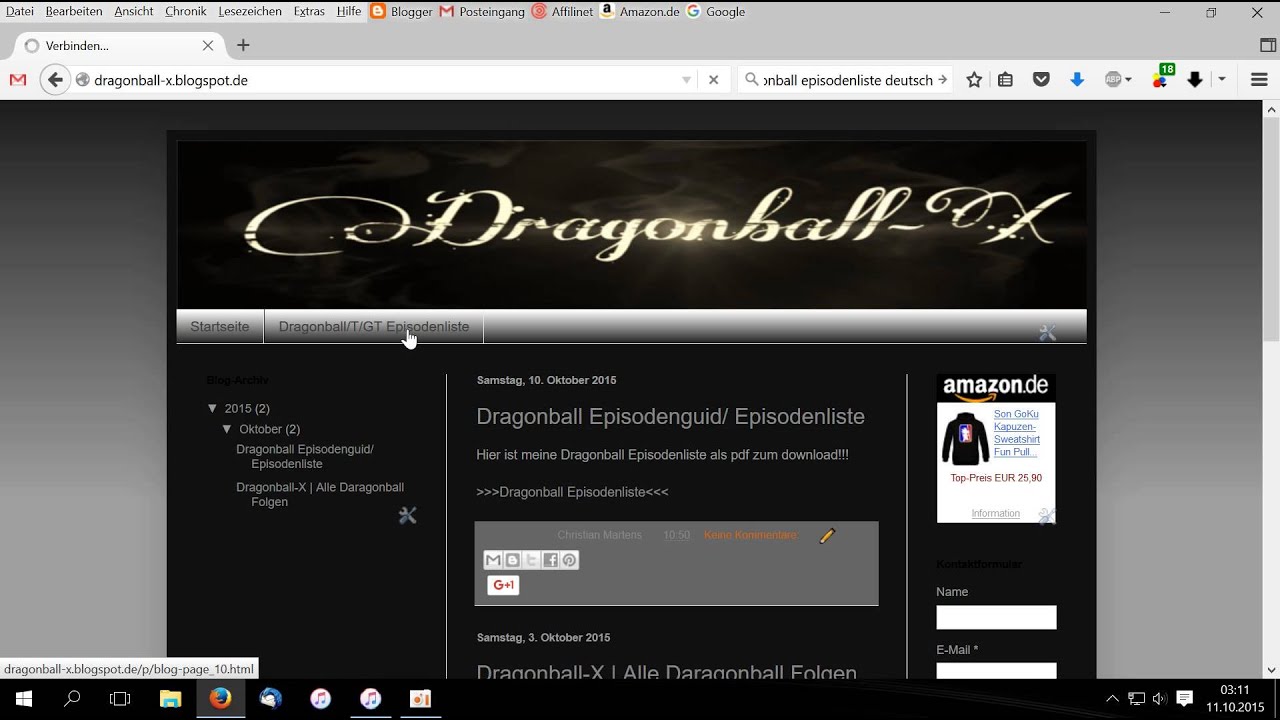Open the Ansicht menu
The image size is (1280, 720).
[x=134, y=11]
